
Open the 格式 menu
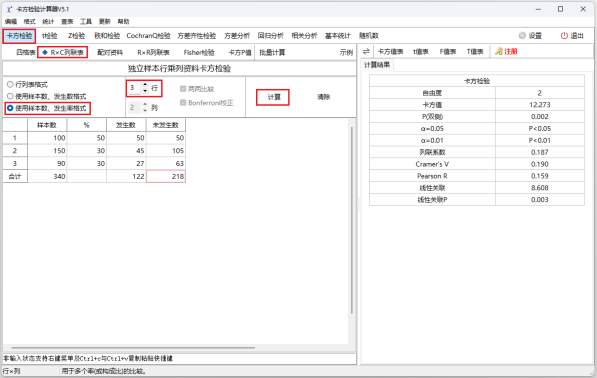tap(29, 22)
